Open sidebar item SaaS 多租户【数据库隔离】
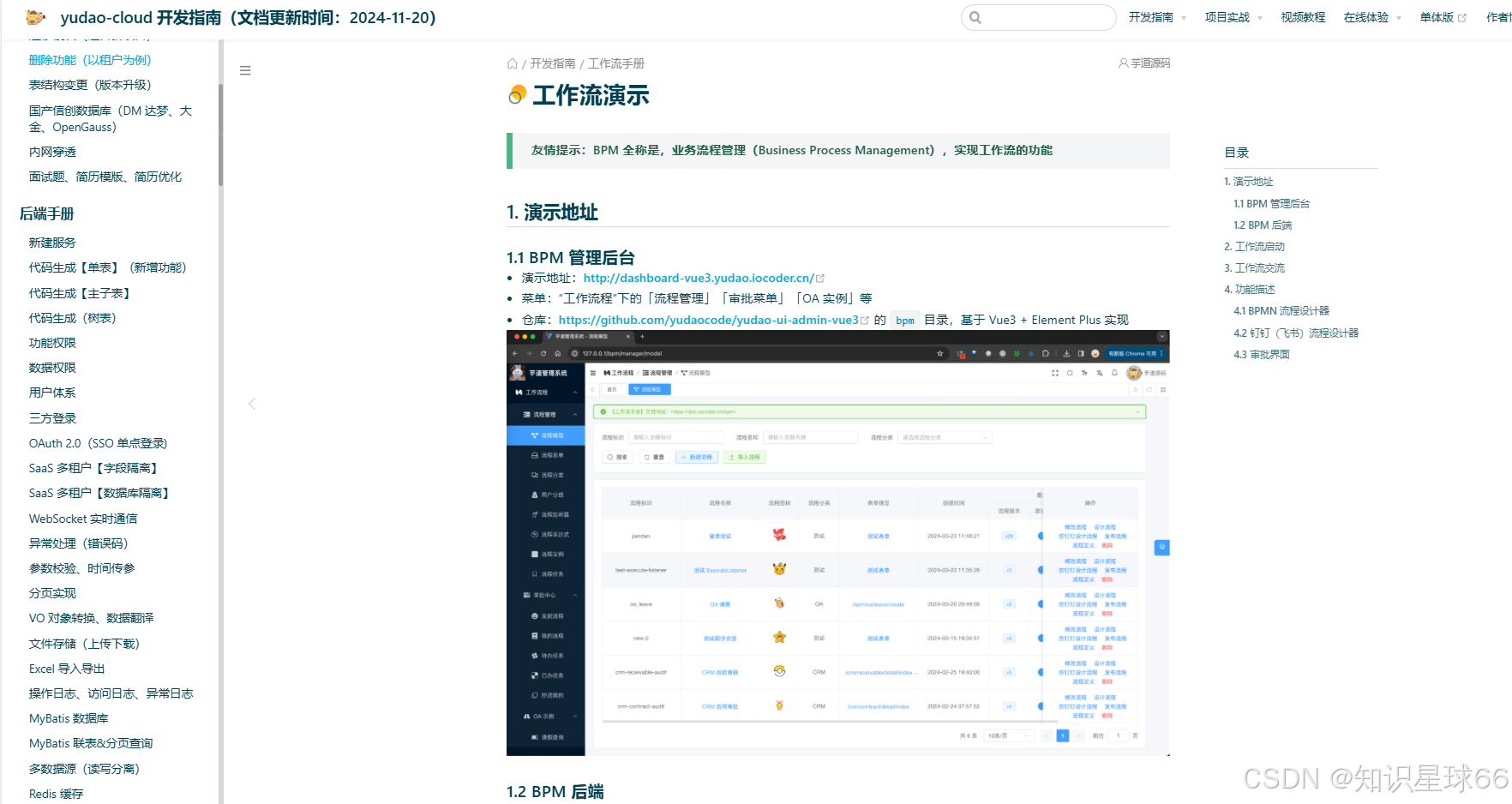The height and width of the screenshot is (804, 1512). coord(99,493)
